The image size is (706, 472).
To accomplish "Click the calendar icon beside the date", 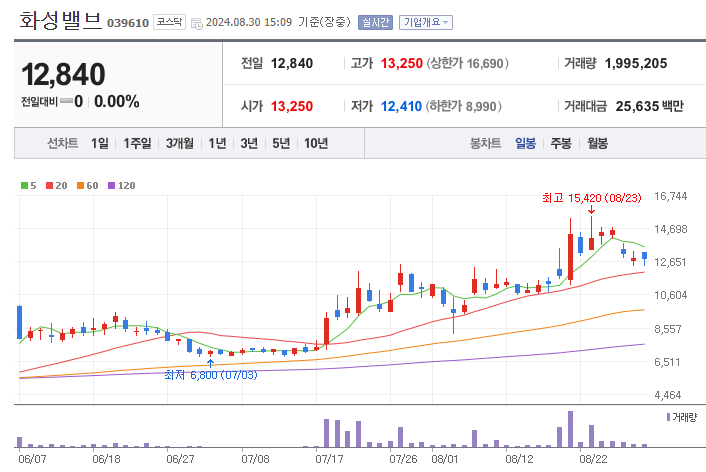I will [x=197, y=23].
